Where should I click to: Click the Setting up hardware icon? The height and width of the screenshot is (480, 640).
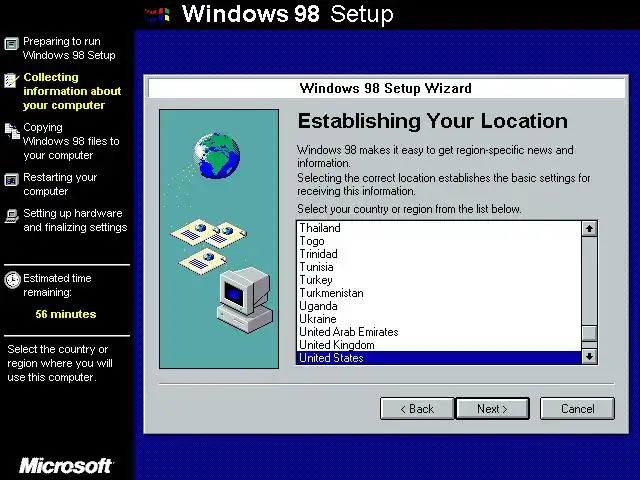click(11, 216)
